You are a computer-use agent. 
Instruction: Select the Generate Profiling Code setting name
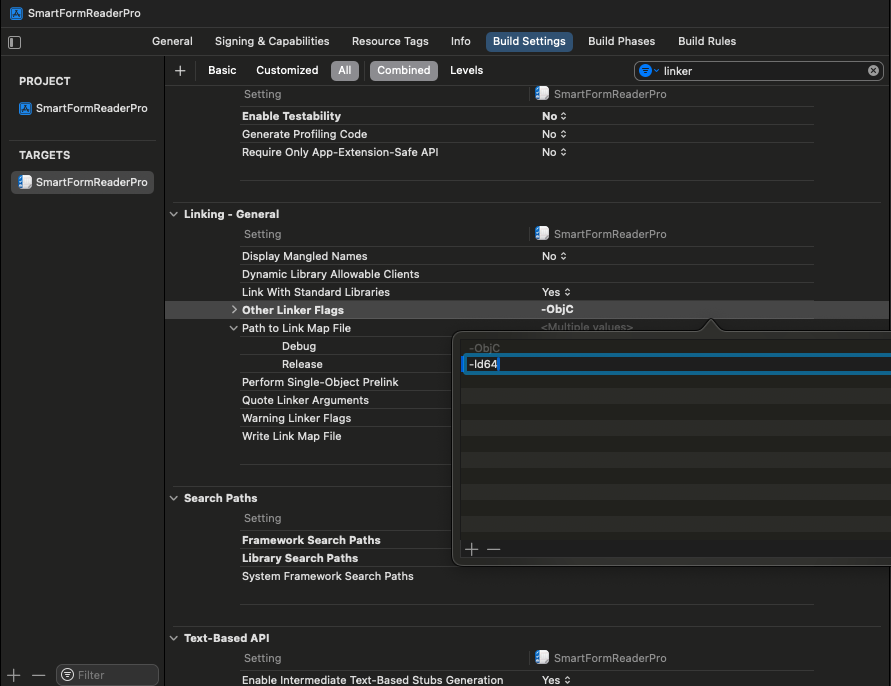coord(305,134)
